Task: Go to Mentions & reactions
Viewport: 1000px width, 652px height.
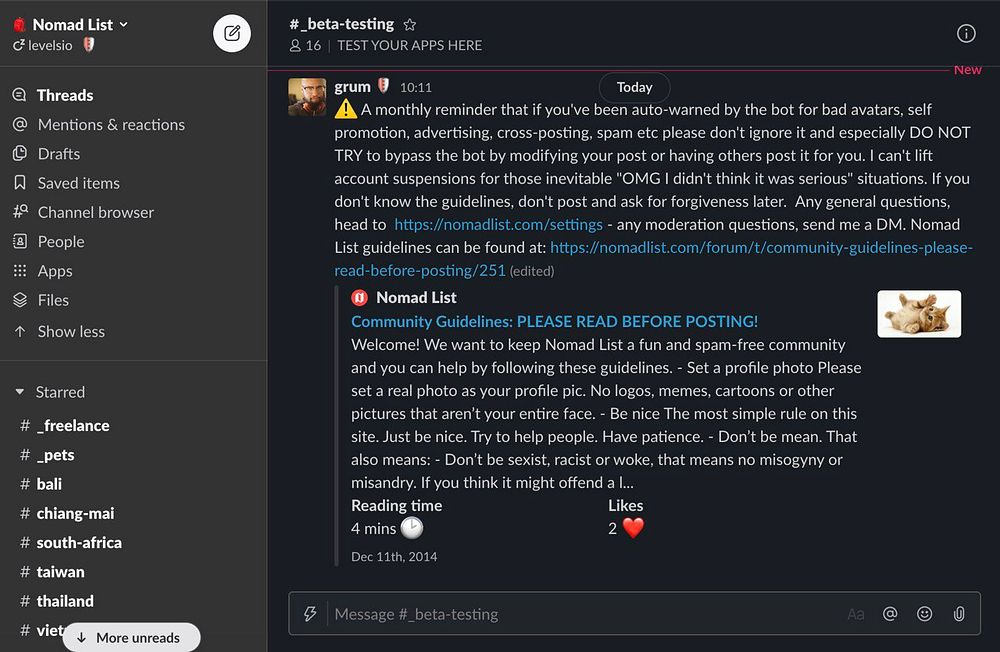Action: tap(111, 124)
